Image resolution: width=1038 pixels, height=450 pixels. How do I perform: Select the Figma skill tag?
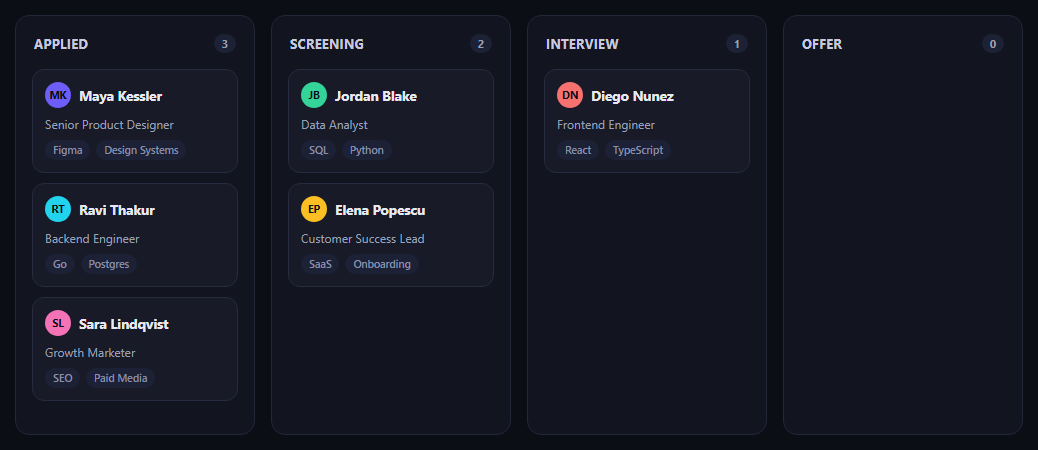click(x=68, y=150)
